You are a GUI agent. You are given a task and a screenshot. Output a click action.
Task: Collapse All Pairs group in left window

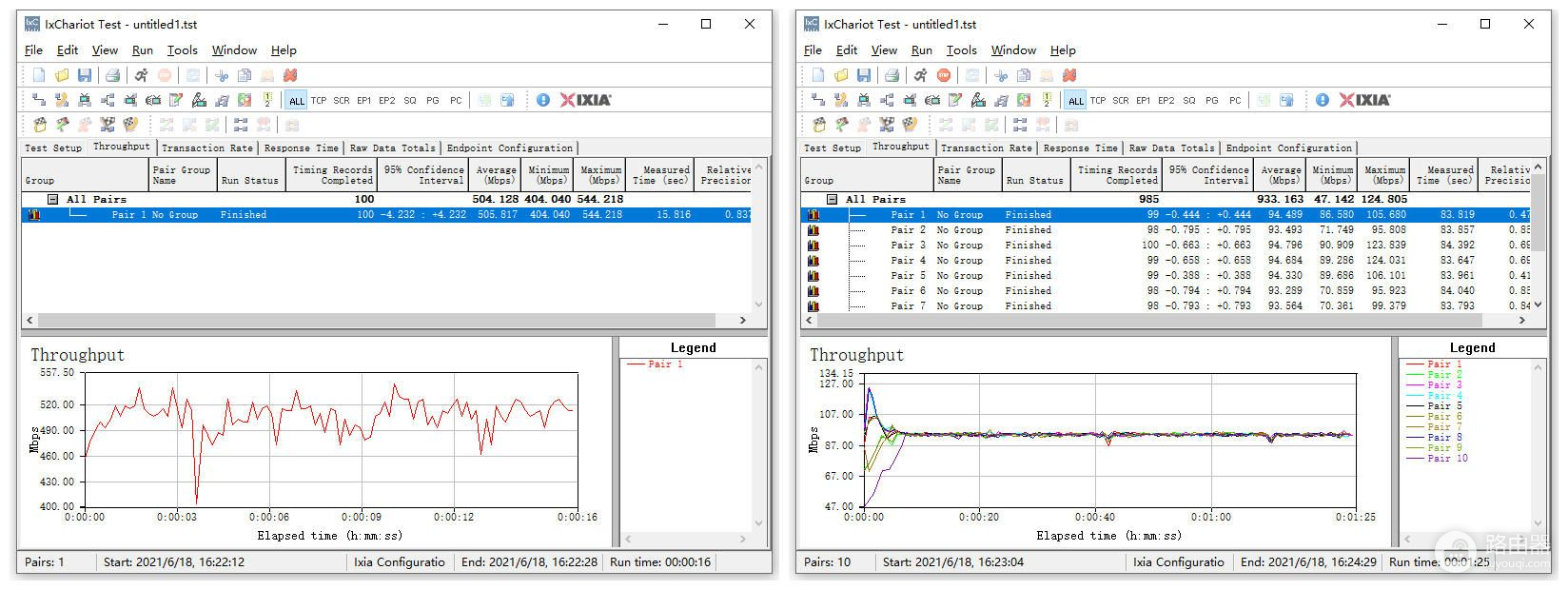click(54, 199)
